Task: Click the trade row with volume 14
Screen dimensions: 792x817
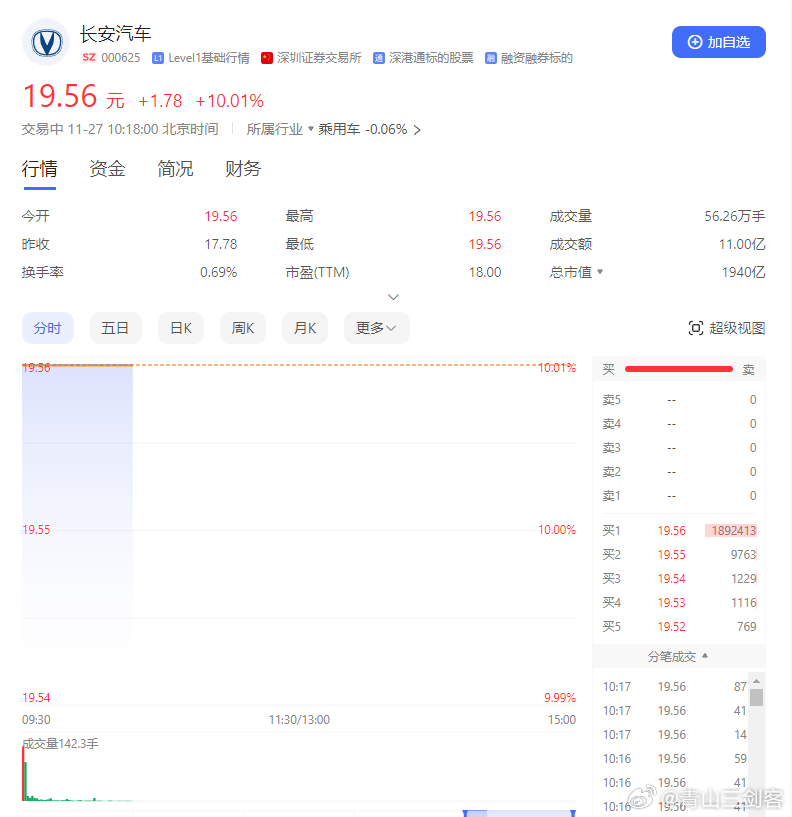Action: (675, 735)
